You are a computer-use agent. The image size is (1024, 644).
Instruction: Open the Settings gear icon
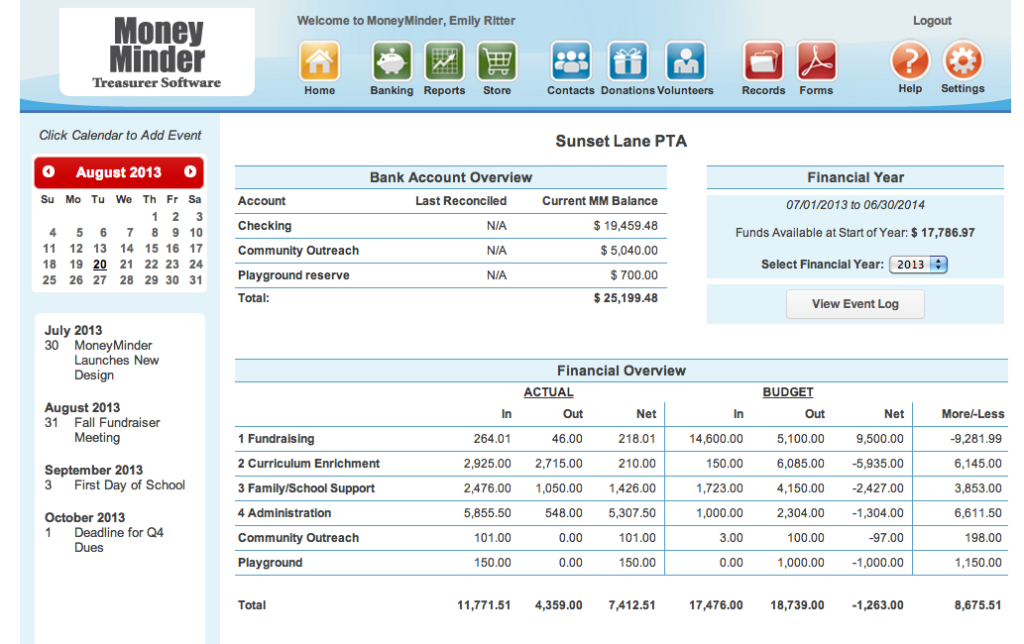point(963,60)
